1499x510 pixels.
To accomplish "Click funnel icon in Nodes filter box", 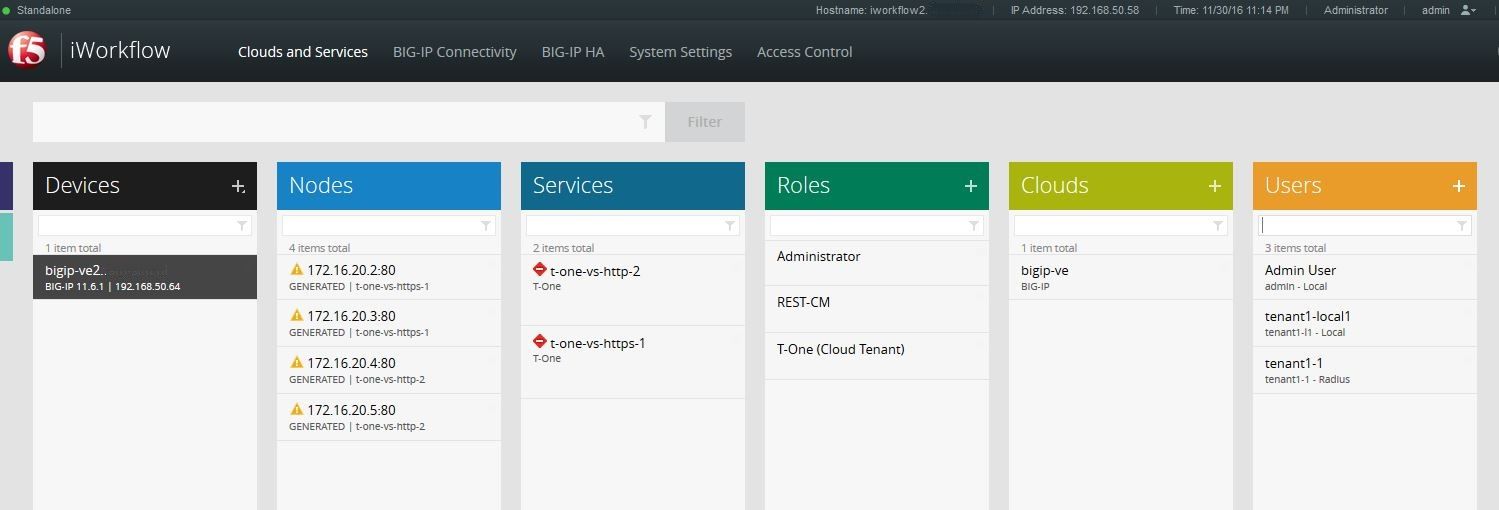I will click(486, 226).
